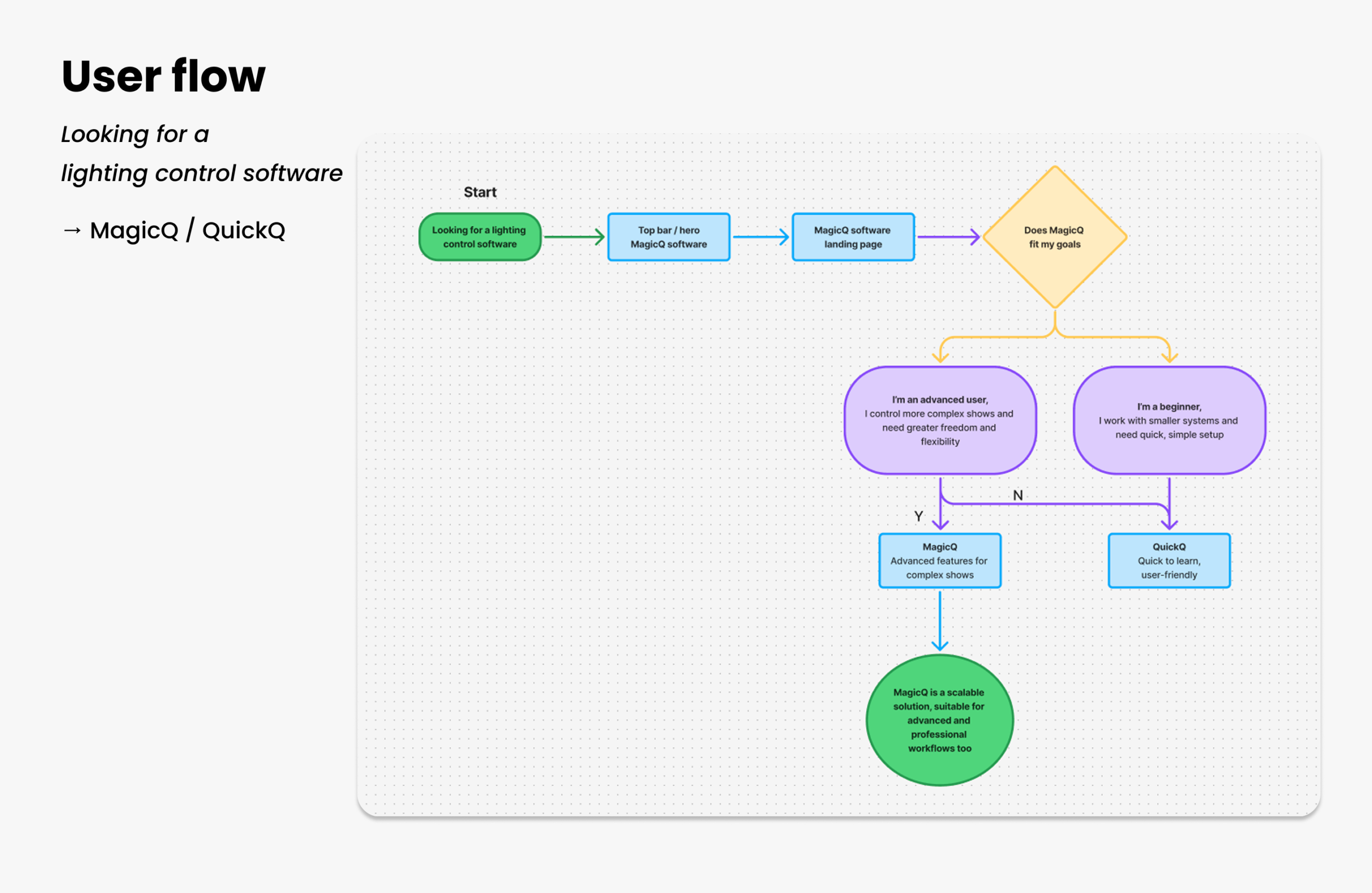The width and height of the screenshot is (1372, 893).
Task: Select the 'I'm an advanced user' bubble
Action: [x=939, y=420]
